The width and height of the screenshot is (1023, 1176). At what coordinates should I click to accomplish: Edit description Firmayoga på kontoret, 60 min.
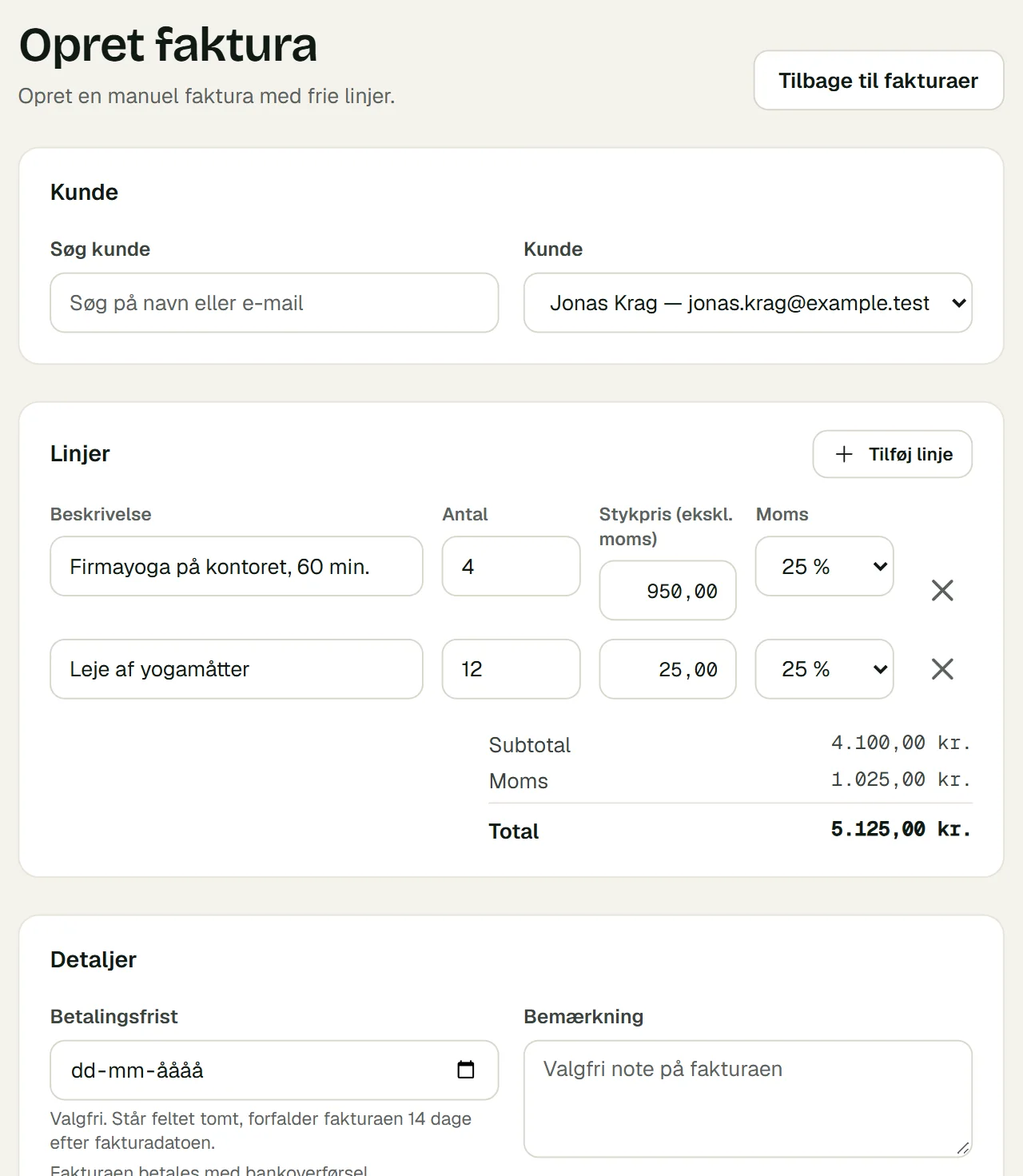pos(237,566)
